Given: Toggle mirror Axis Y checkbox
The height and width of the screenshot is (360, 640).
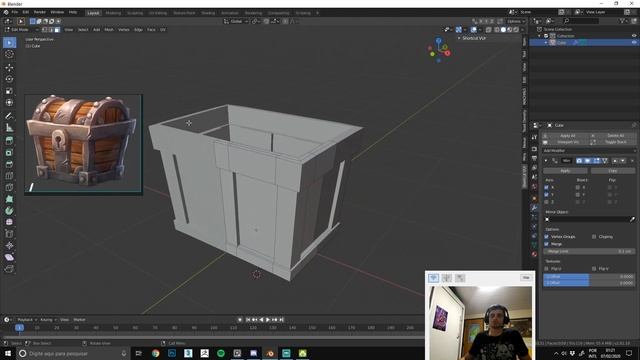Looking at the screenshot, I should pos(547,195).
